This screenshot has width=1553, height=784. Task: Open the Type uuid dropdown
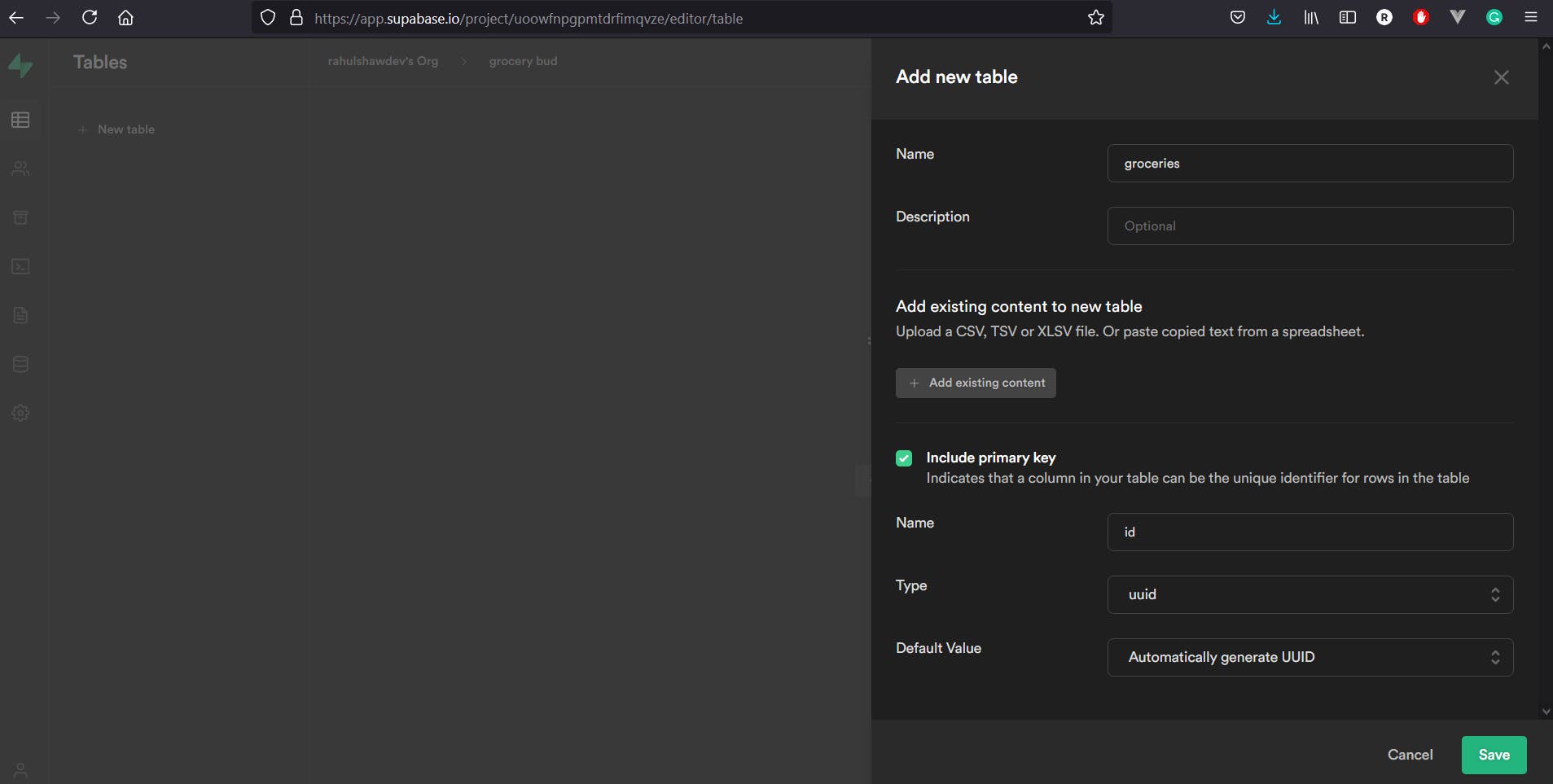[x=1310, y=594]
